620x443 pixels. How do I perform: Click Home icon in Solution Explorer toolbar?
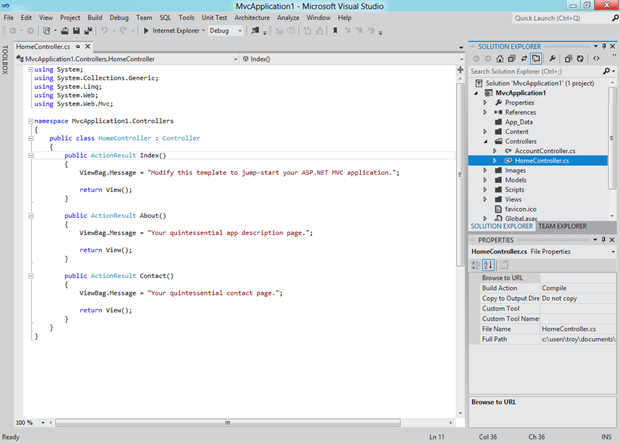tap(502, 59)
